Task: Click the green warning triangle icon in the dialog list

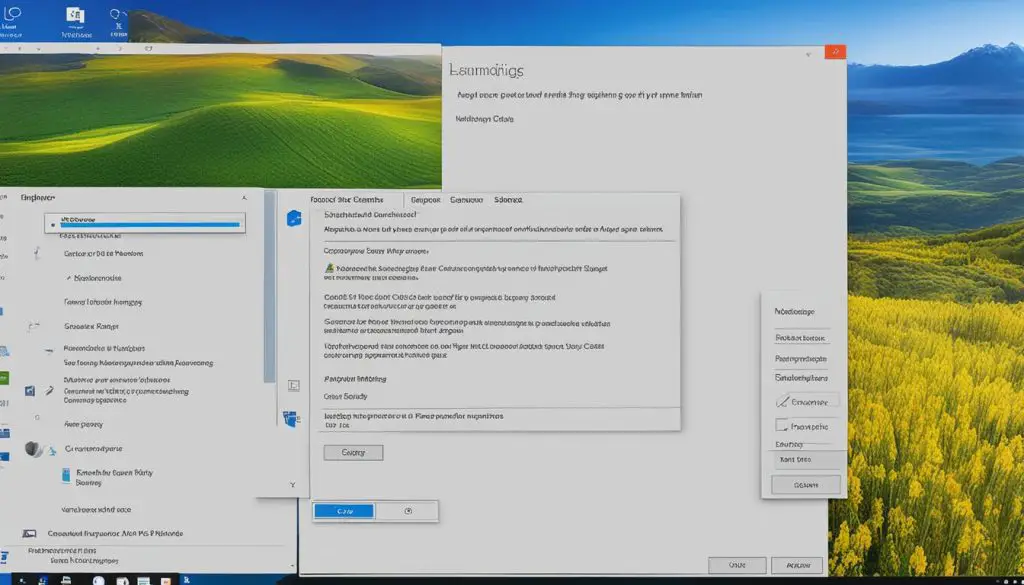Action: (330, 268)
